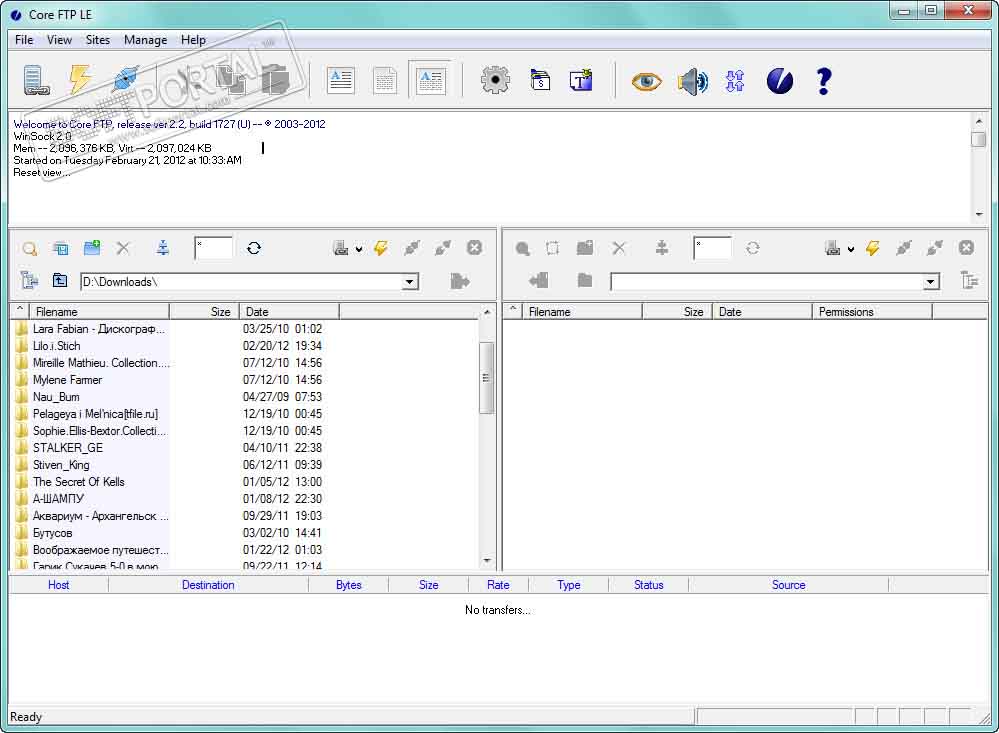The height and width of the screenshot is (733, 999).
Task: Select the blank document view icon
Action: [385, 81]
